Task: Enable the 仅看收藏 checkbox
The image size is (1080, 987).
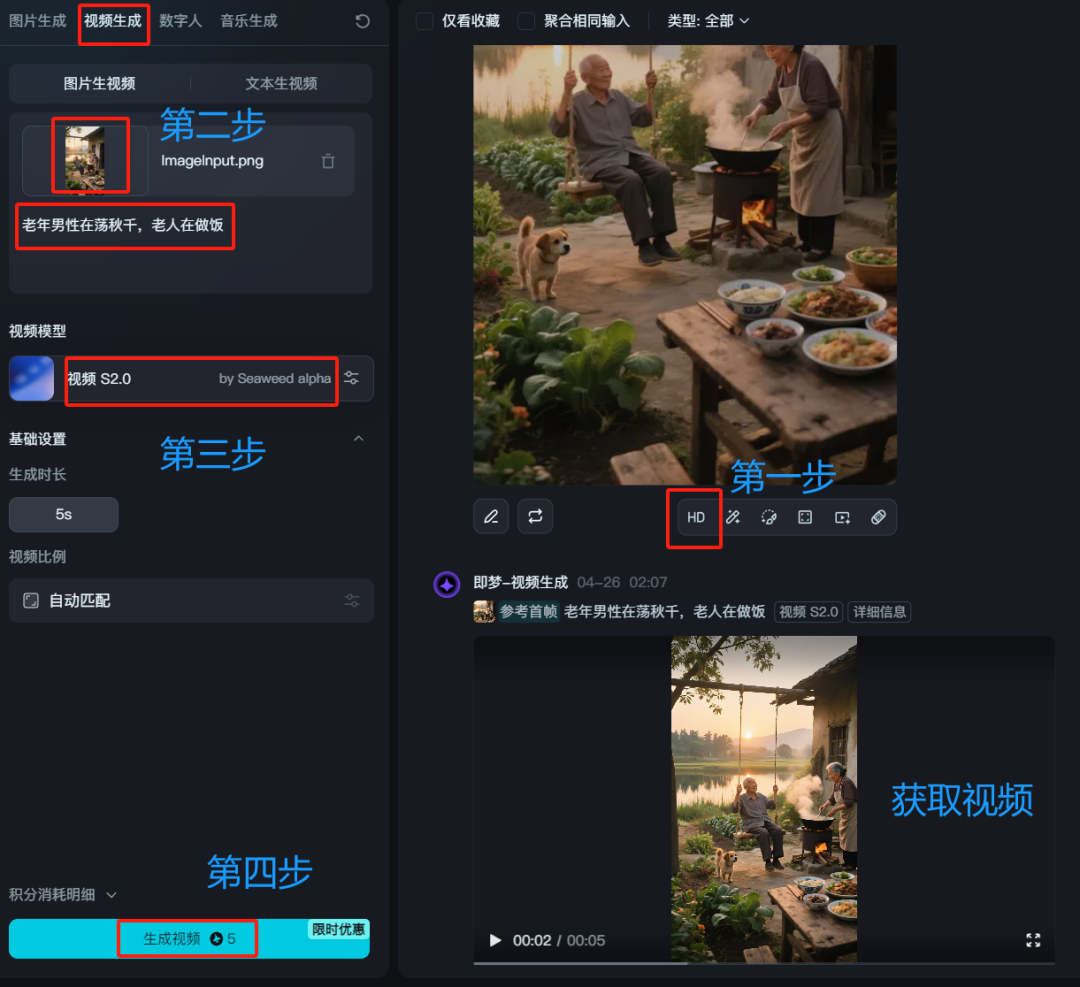Action: point(424,21)
